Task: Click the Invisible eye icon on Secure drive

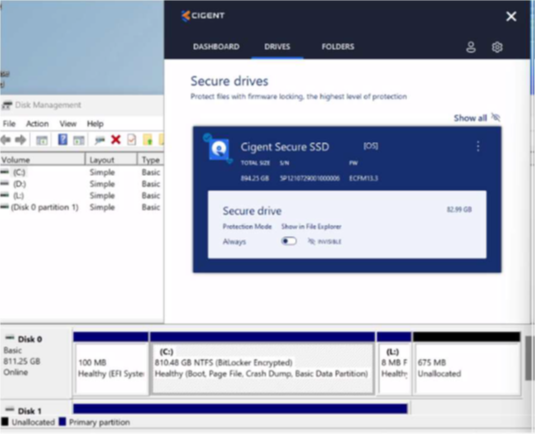Action: point(311,241)
